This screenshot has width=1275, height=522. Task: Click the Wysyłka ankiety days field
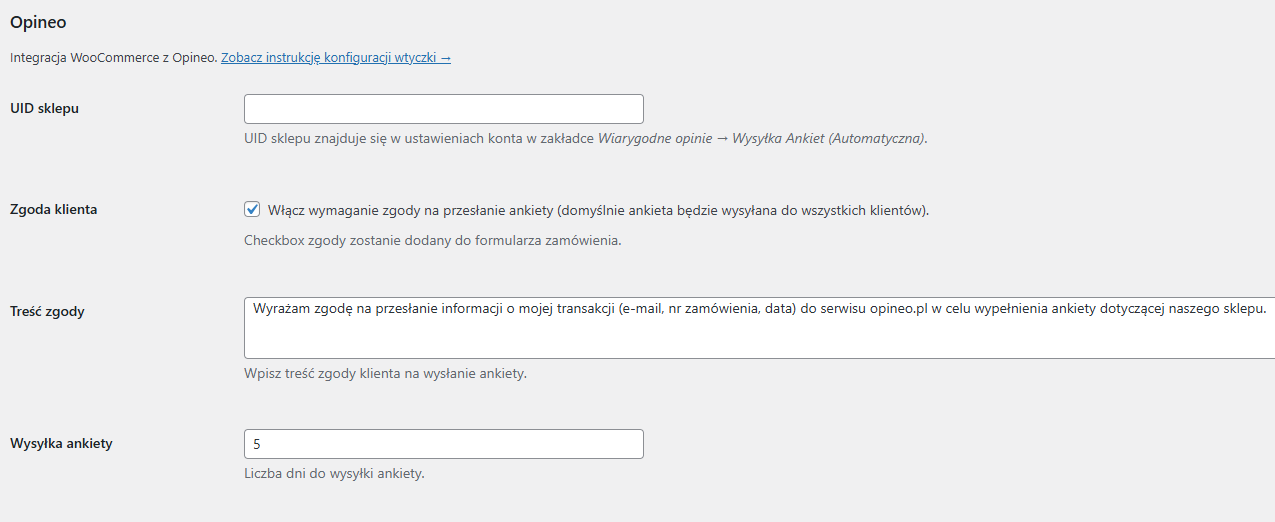point(443,444)
